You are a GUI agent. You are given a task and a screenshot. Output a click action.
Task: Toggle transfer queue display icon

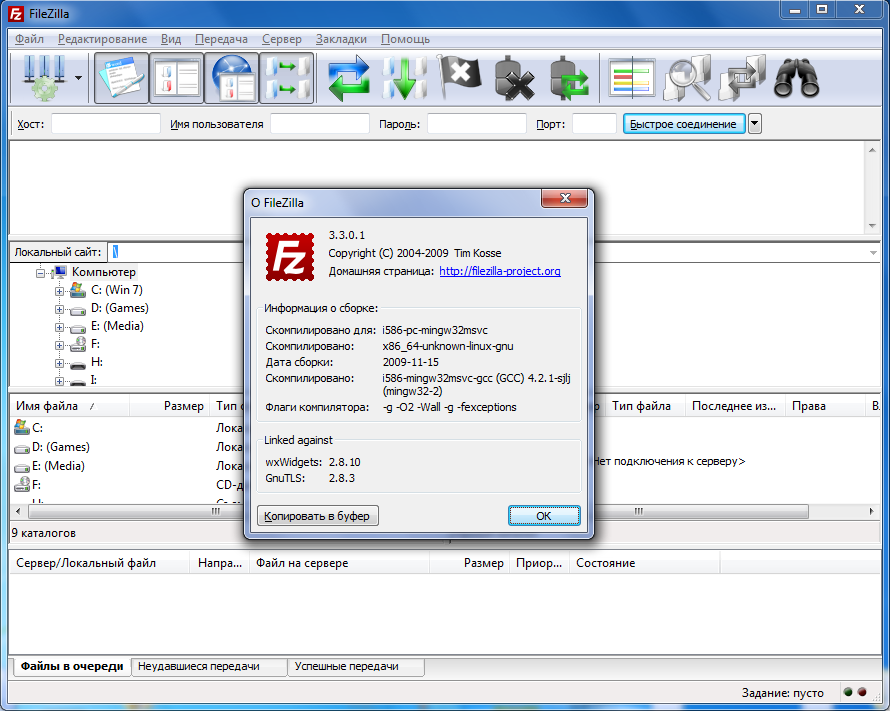pyautogui.click(x=287, y=78)
